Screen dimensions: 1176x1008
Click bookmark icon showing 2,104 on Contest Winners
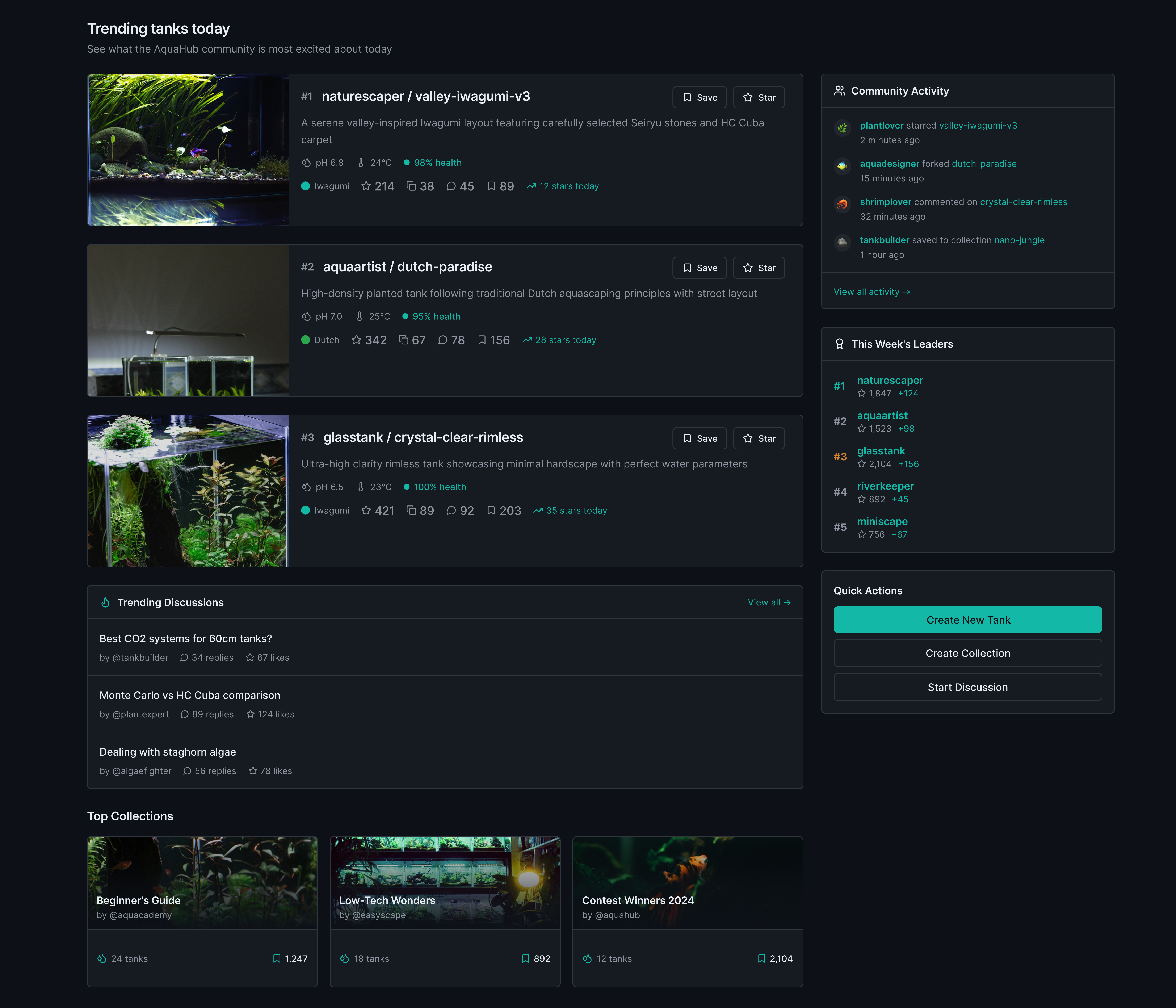click(762, 959)
